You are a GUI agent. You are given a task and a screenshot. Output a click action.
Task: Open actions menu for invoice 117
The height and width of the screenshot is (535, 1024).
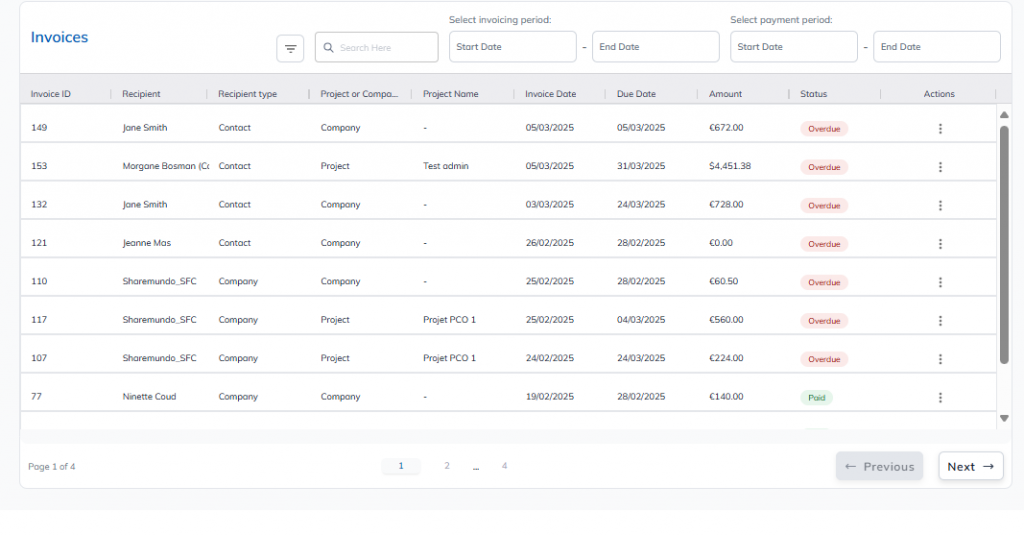(940, 320)
